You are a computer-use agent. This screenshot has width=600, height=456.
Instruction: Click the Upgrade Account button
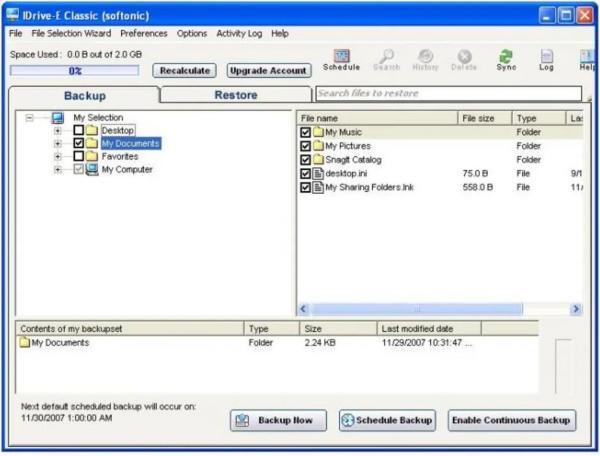269,70
